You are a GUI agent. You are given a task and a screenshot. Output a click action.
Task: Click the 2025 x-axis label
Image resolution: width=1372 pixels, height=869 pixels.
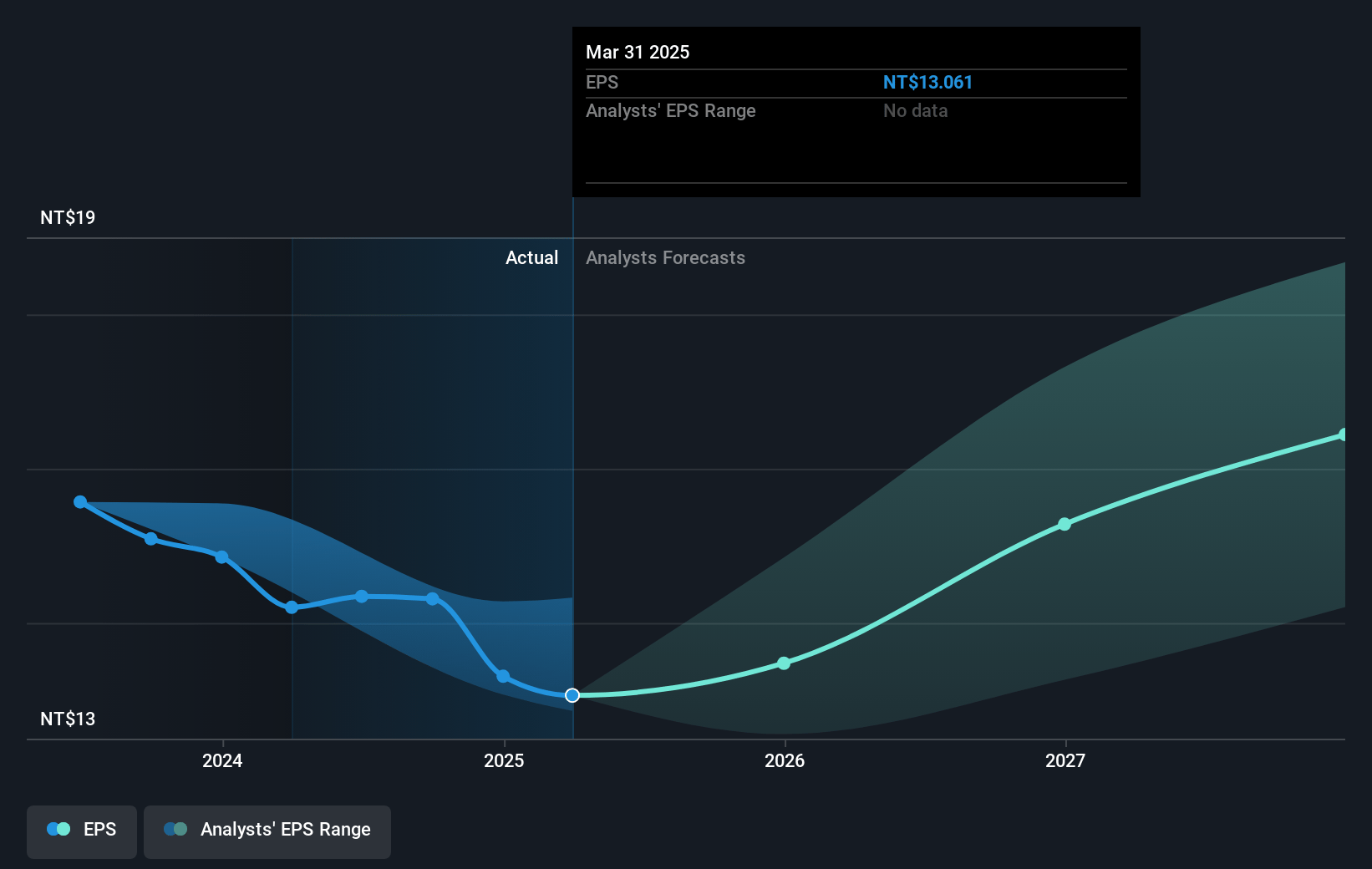point(504,760)
